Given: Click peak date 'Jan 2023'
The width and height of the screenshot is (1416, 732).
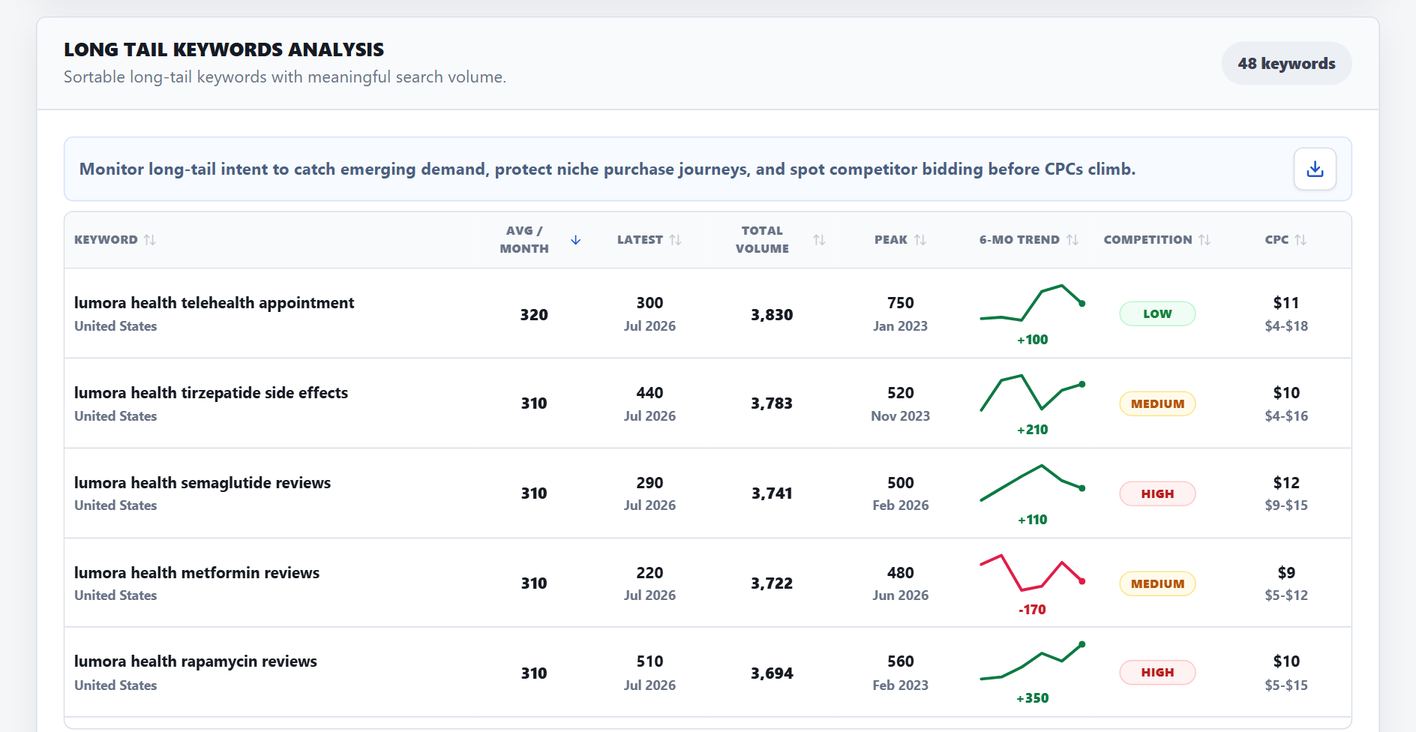Looking at the screenshot, I should [900, 326].
